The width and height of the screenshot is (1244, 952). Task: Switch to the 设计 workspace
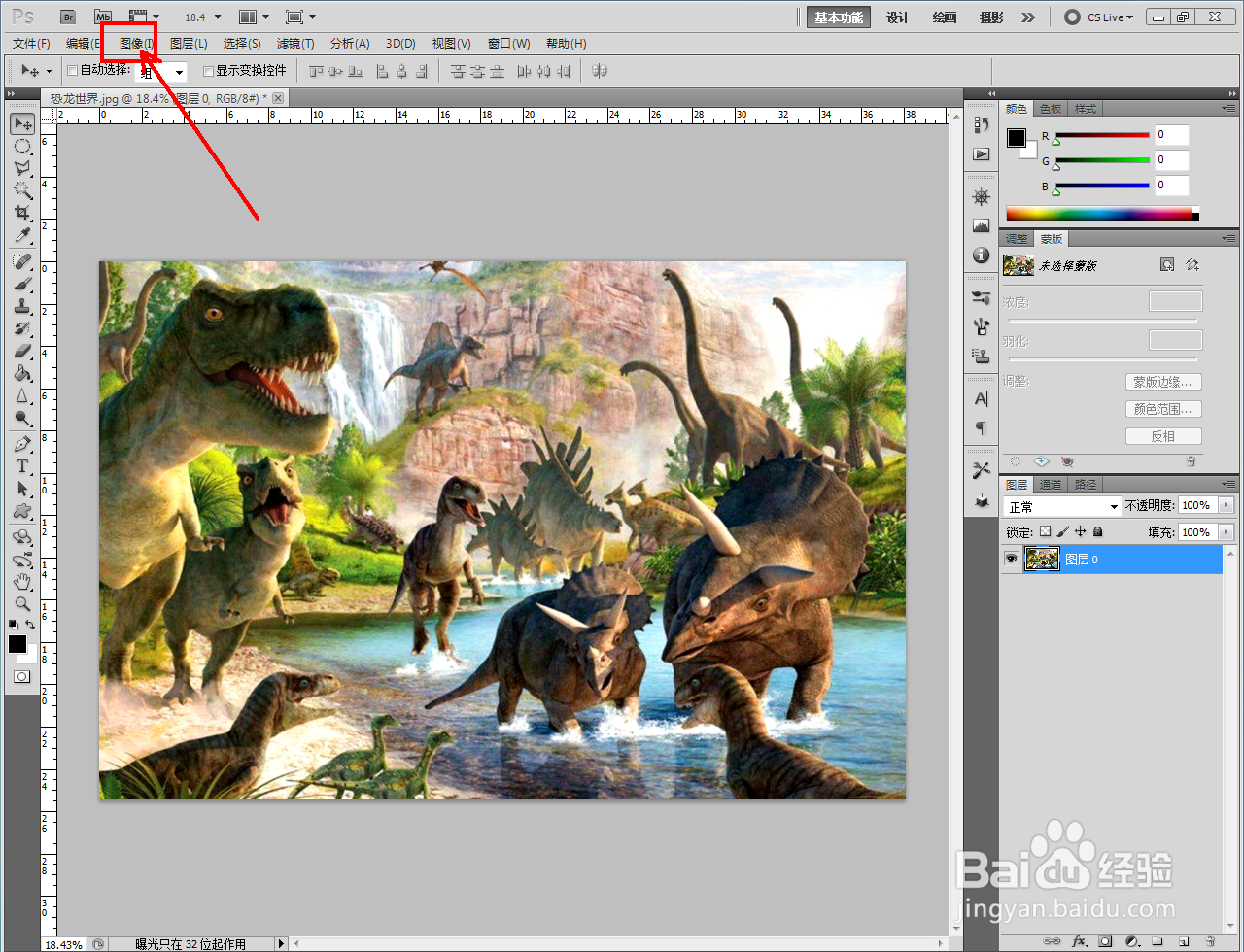click(898, 17)
